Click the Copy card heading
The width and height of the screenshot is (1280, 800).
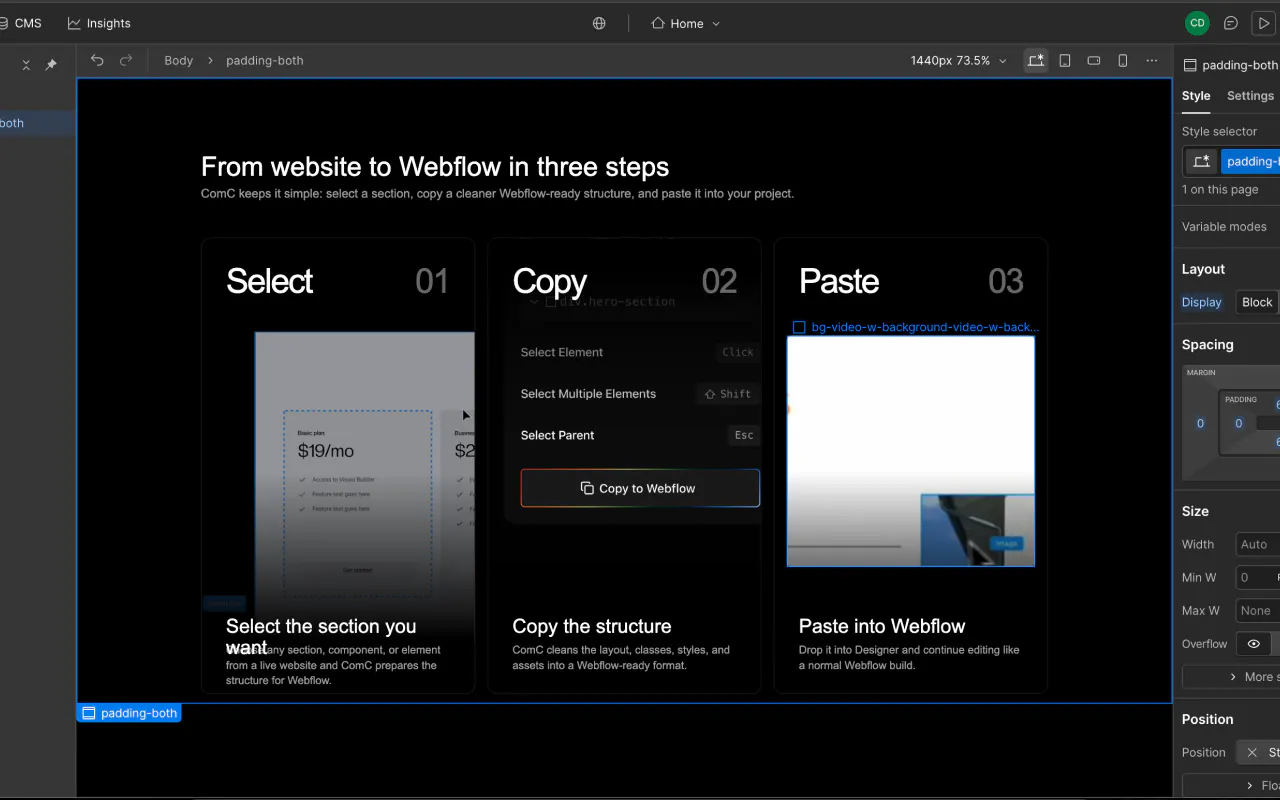point(549,281)
